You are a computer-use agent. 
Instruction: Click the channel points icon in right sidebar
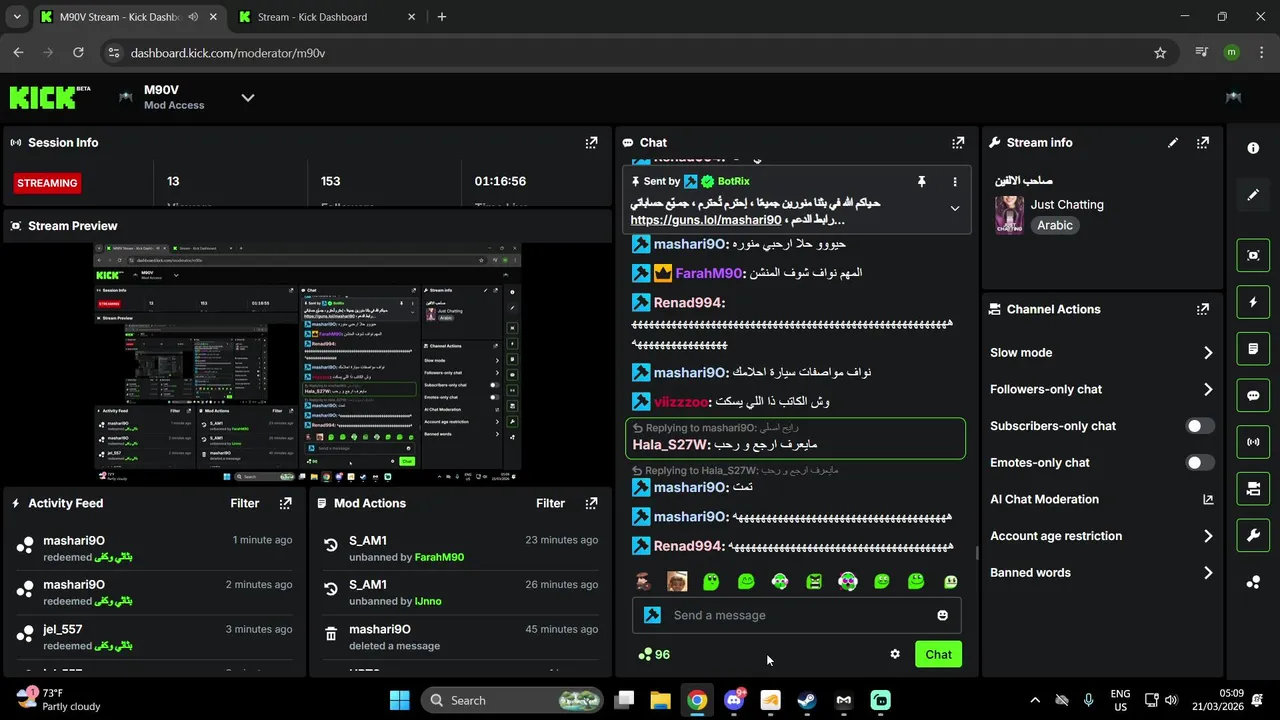[1253, 582]
